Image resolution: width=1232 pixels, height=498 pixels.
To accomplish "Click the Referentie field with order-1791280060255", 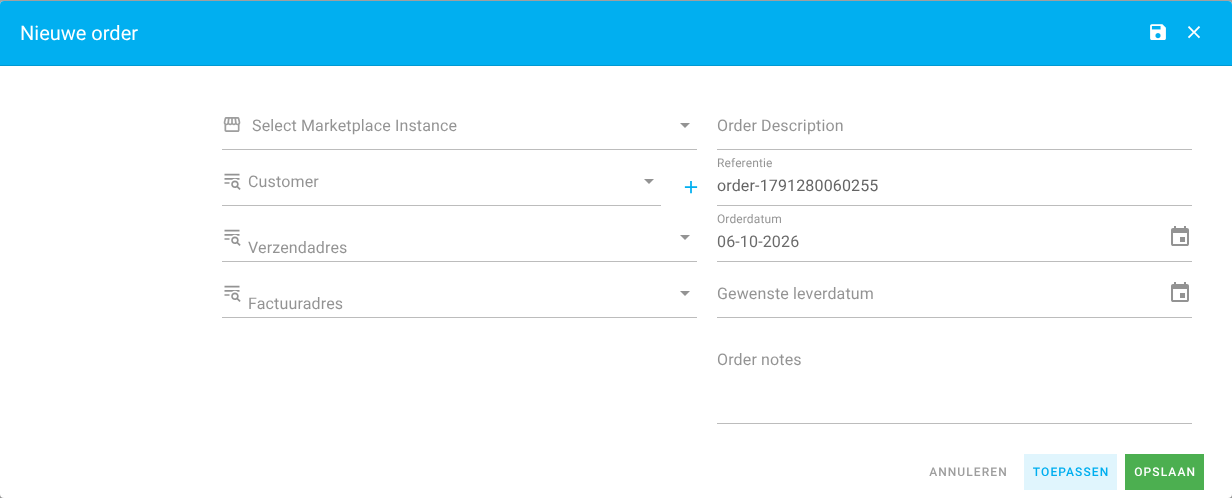I will (x=954, y=182).
